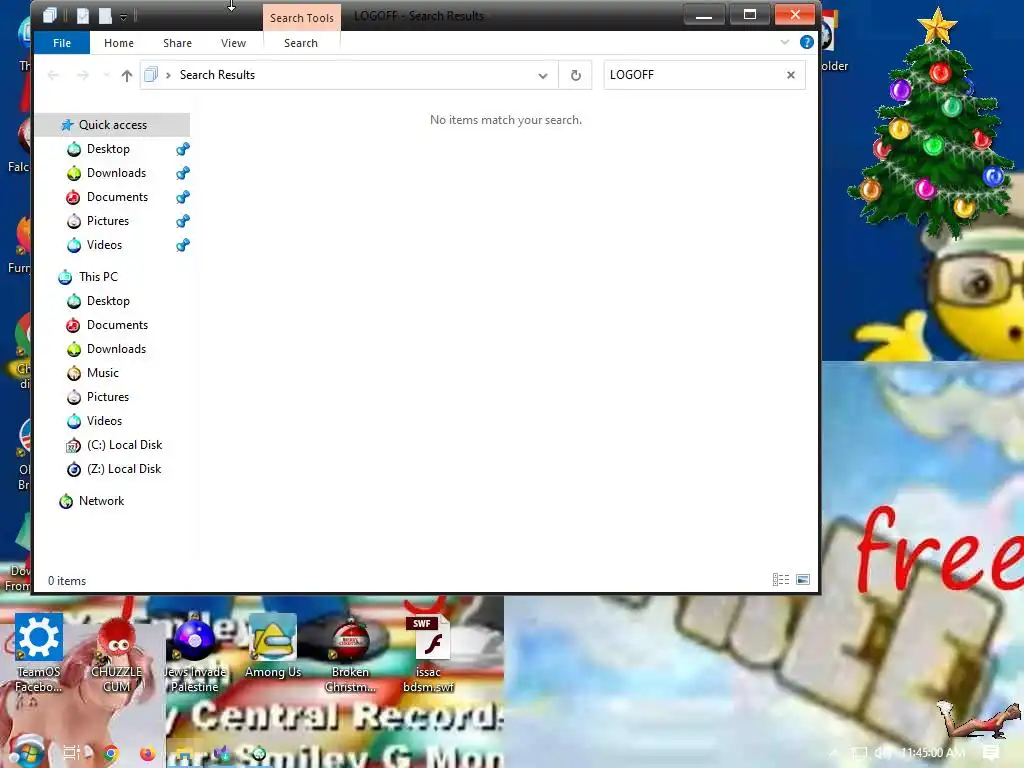Switch to the Share ribbon tab
Viewport: 1024px width, 768px height.
(177, 43)
